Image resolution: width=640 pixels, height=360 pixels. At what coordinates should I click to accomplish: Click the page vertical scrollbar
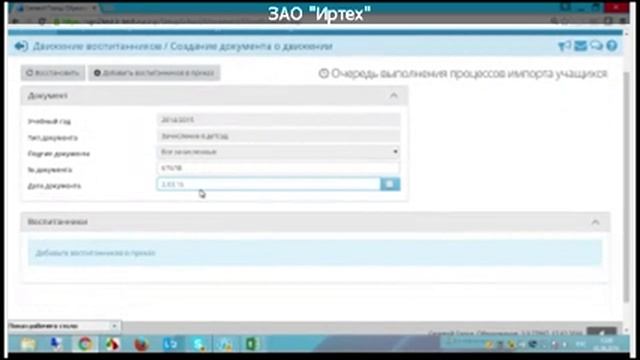coord(627,186)
